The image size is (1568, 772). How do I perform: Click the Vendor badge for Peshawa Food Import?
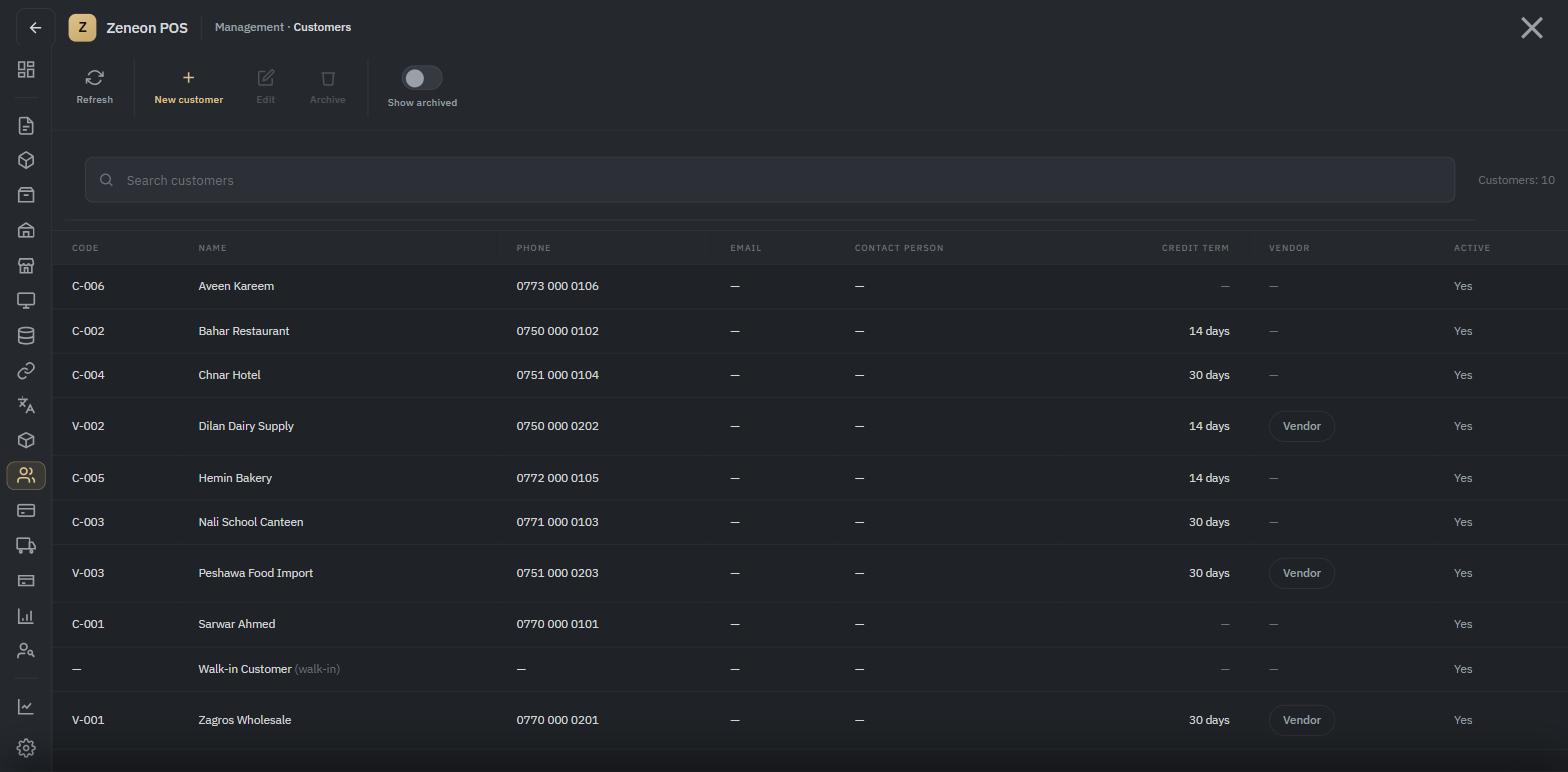(1301, 573)
